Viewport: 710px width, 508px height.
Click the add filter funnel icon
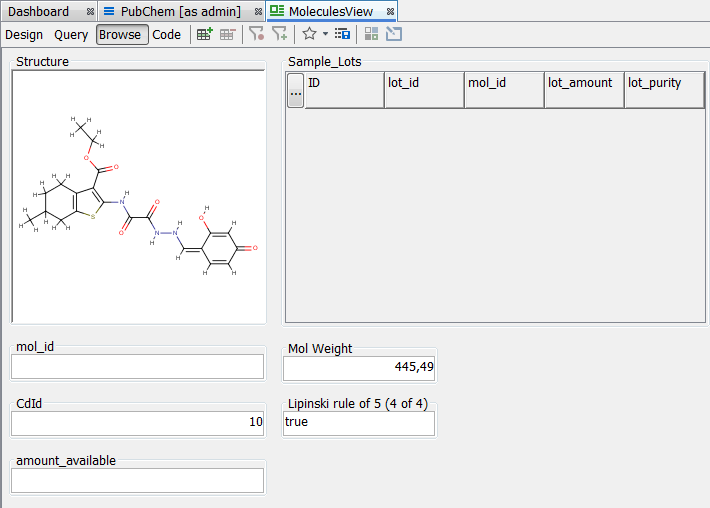coord(280,34)
